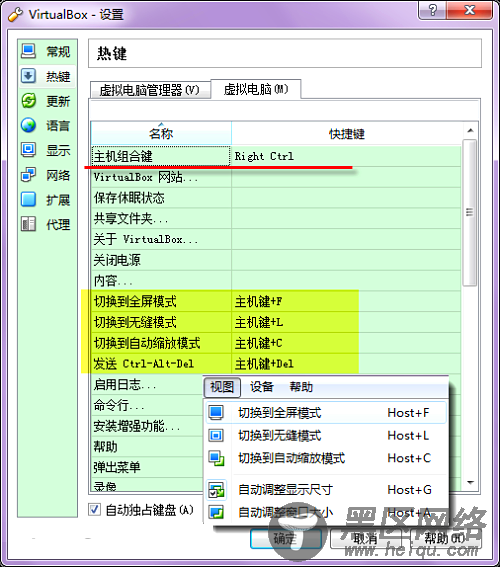Open the 帮助 menu in the popup menu bar
Image resolution: width=500 pixels, height=567 pixels.
[x=301, y=387]
